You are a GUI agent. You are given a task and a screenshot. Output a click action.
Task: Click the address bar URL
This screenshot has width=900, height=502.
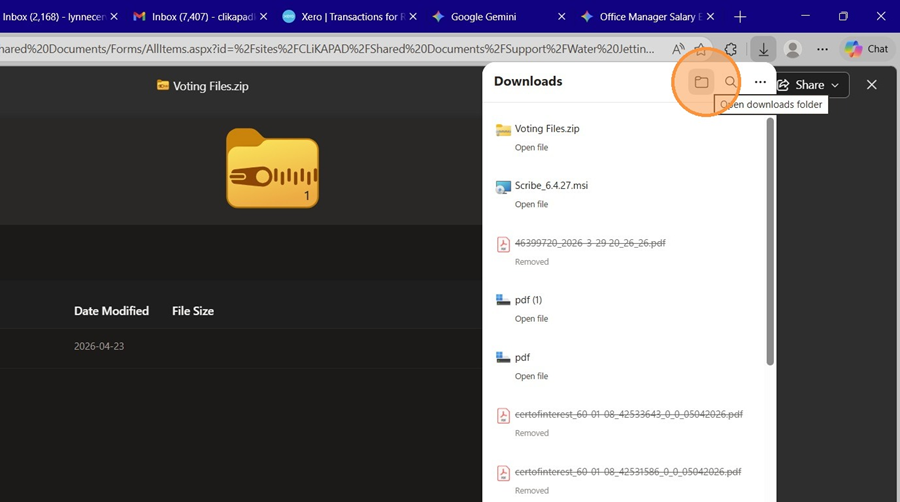pos(327,49)
